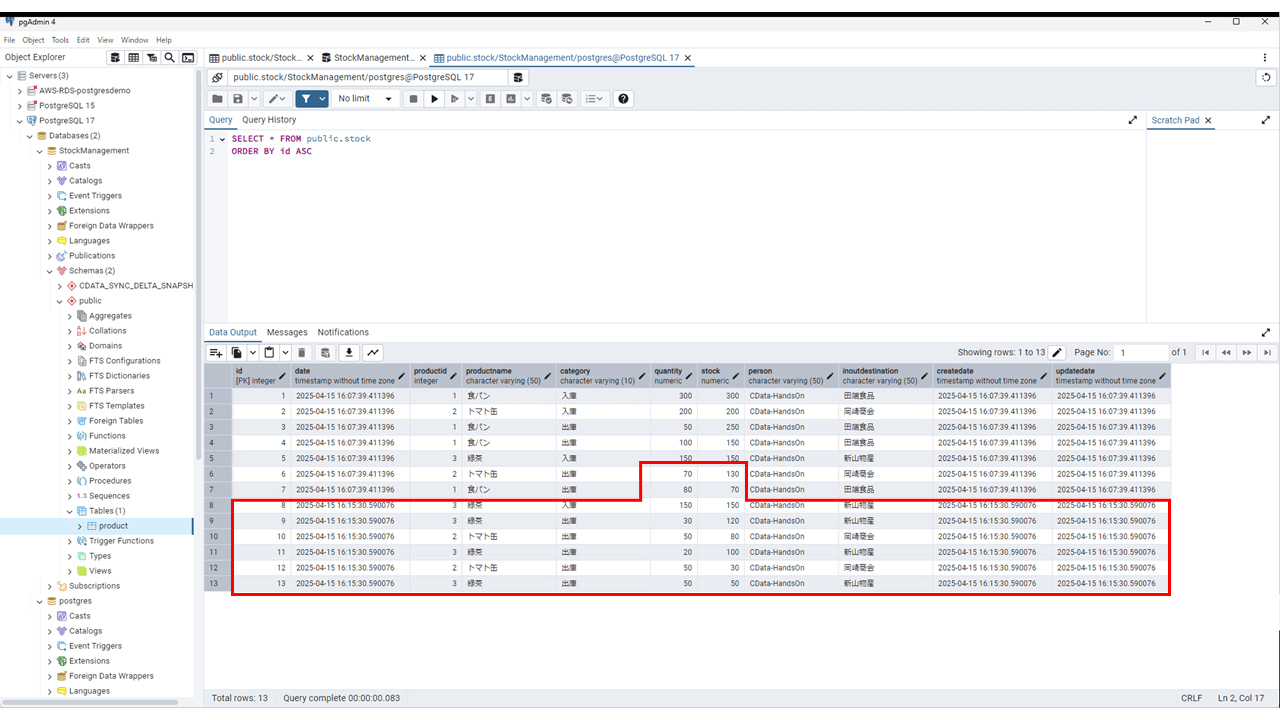Click the Help question mark icon
1280x720 pixels.
624,99
